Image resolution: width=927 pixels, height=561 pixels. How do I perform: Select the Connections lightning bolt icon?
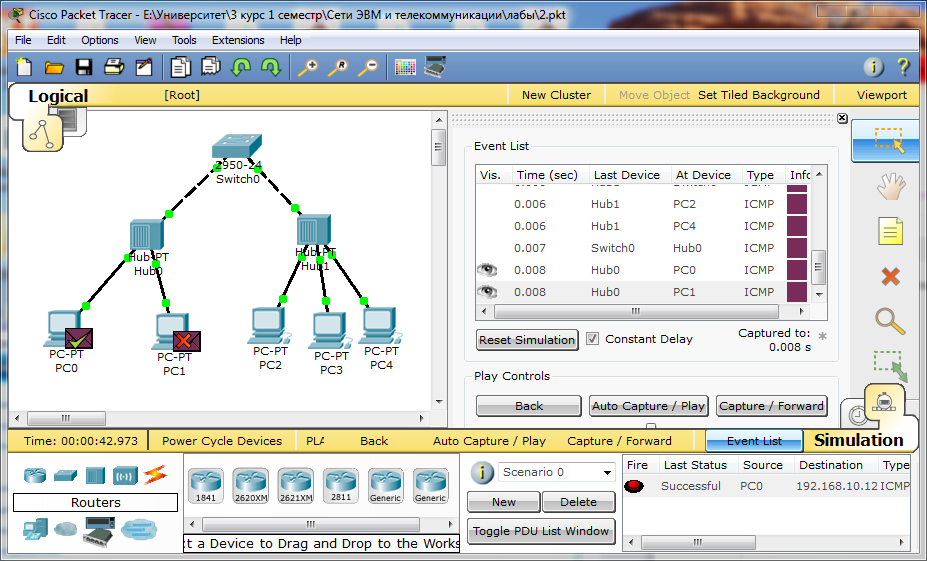(155, 475)
